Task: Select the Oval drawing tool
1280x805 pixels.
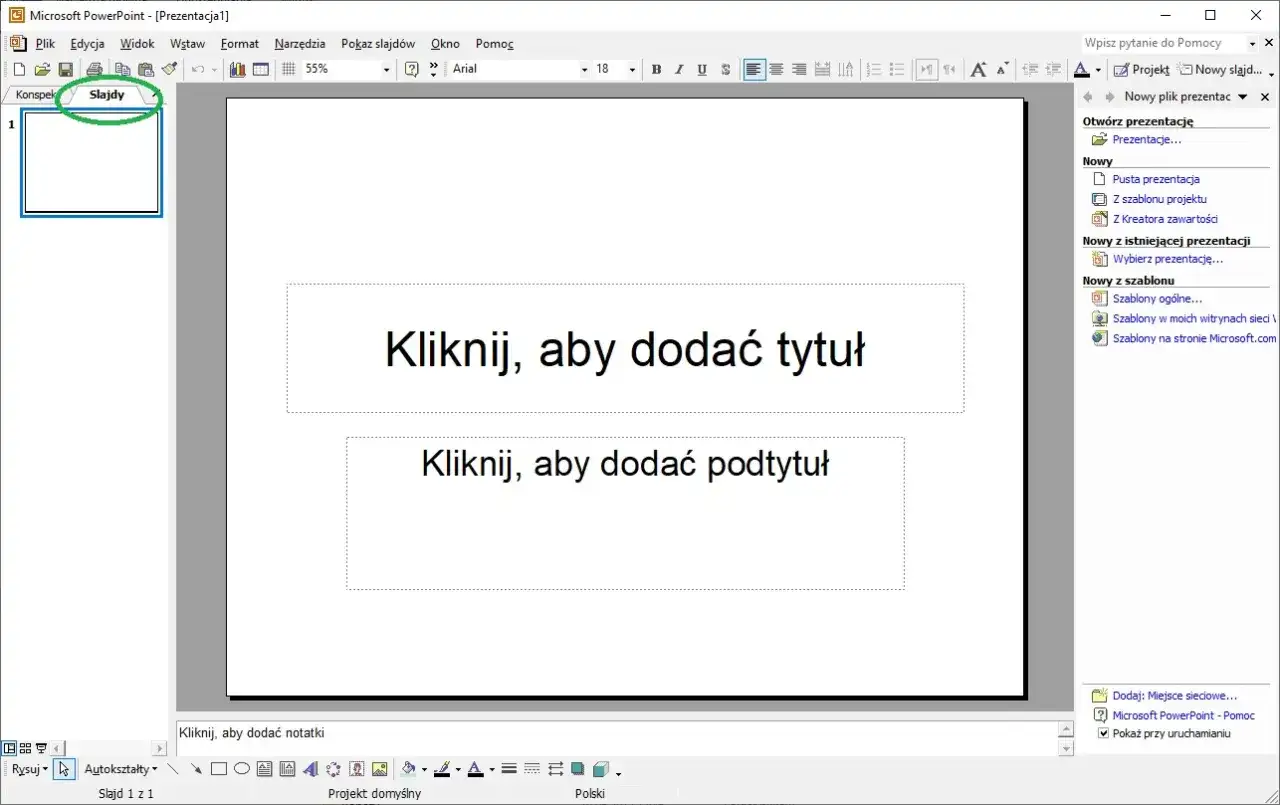Action: (242, 769)
